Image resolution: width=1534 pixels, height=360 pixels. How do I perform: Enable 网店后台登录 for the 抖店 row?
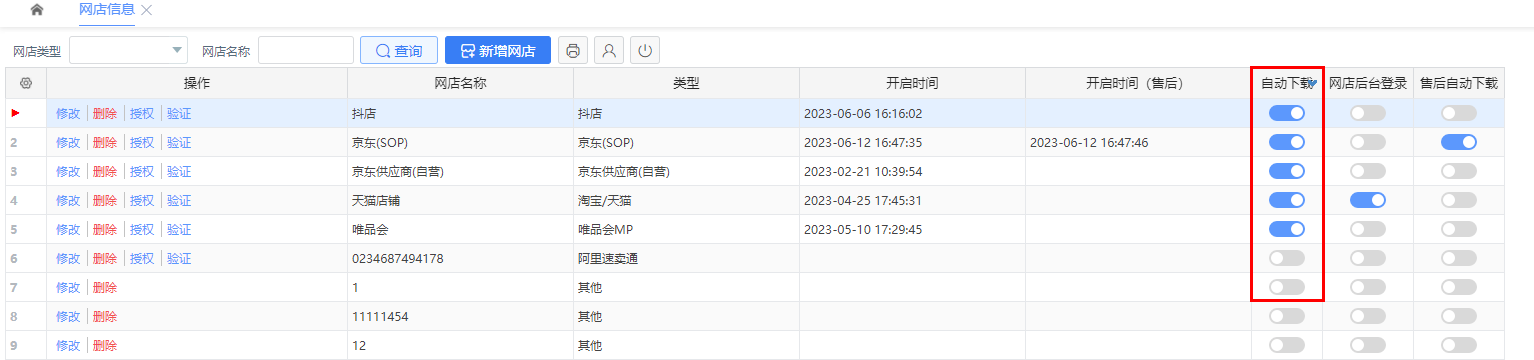click(x=1368, y=114)
